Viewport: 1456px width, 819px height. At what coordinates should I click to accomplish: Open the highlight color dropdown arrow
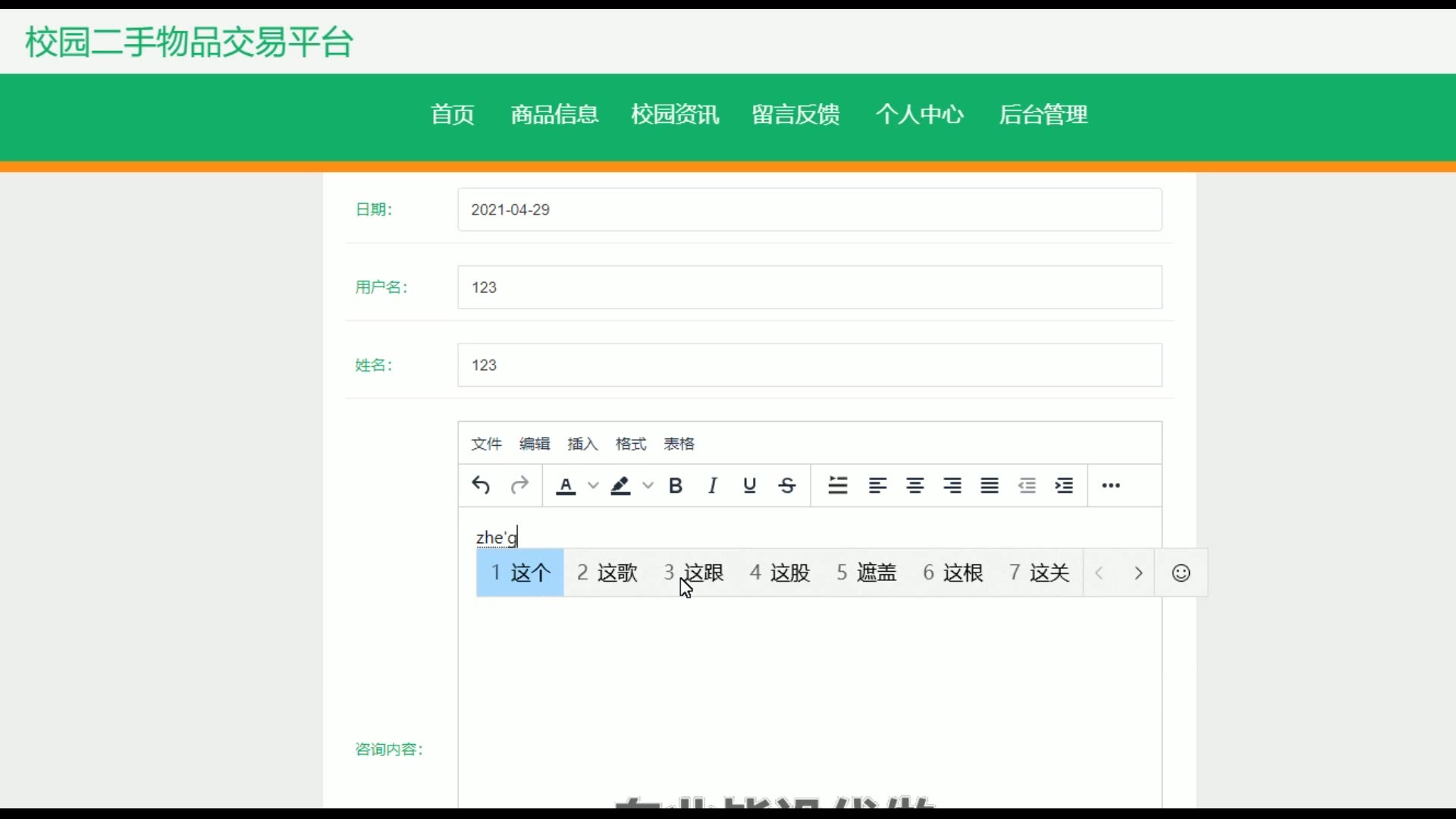click(x=648, y=485)
